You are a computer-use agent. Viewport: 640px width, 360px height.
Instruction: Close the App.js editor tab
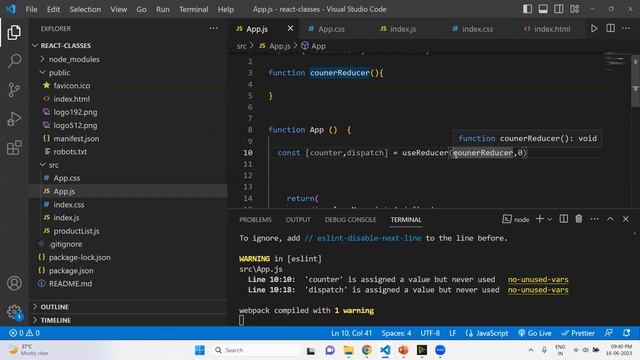coord(290,29)
